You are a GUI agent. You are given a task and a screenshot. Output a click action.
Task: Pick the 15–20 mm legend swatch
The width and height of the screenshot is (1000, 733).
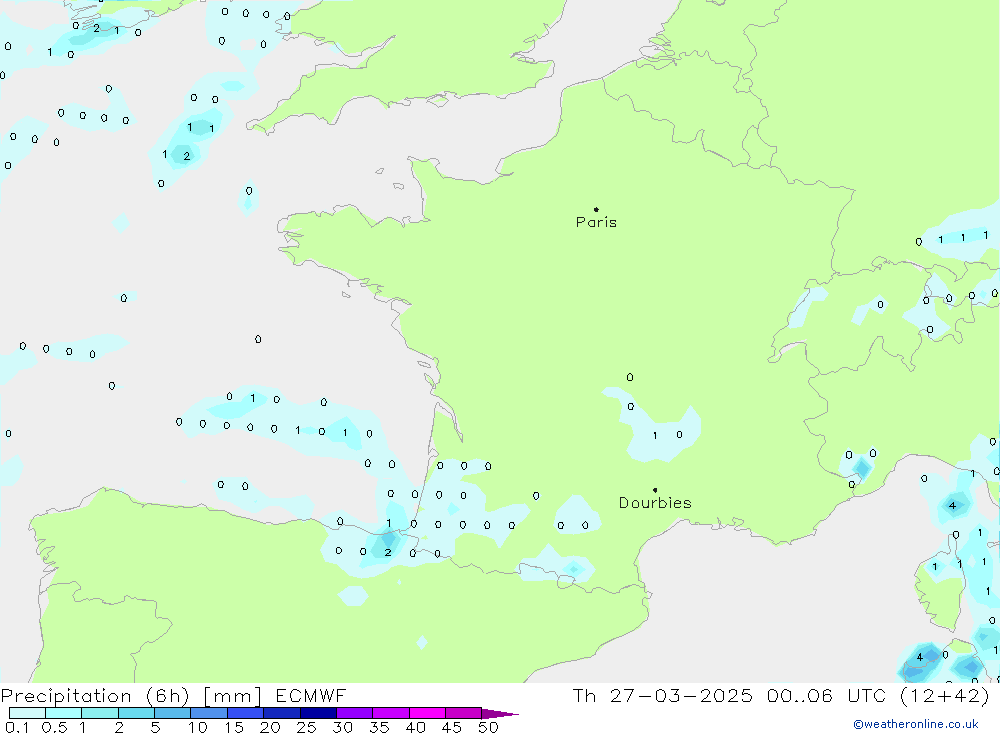[246, 713]
